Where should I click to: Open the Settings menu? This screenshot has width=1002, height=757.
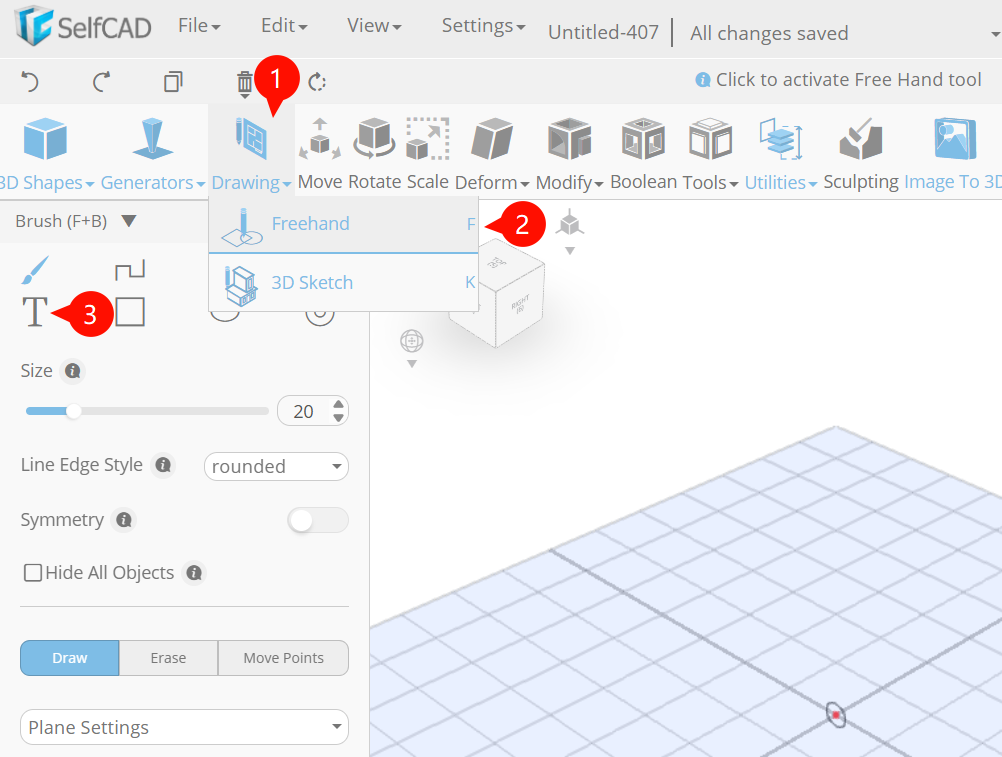click(483, 26)
